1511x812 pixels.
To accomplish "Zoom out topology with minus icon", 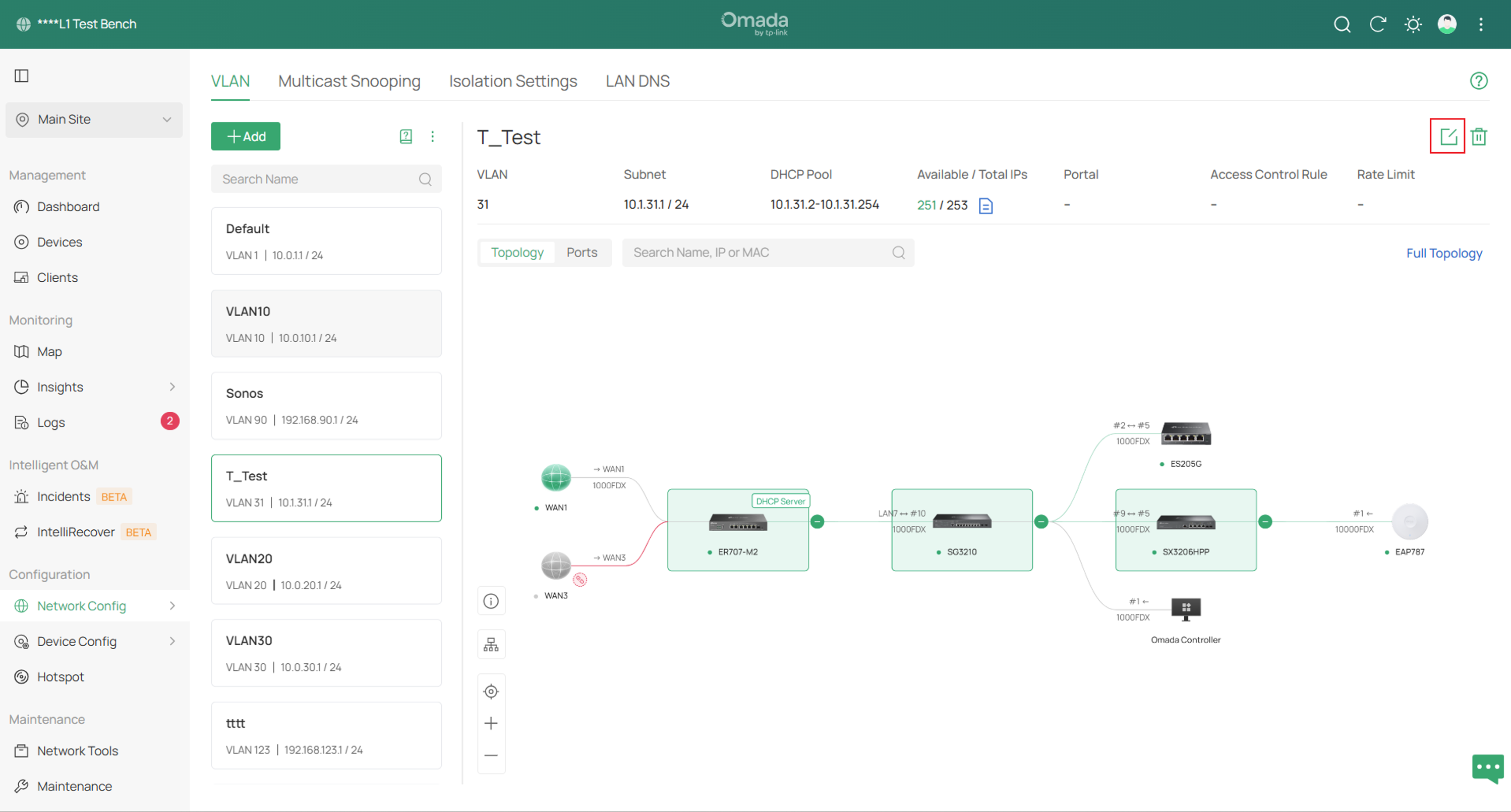I will [491, 755].
